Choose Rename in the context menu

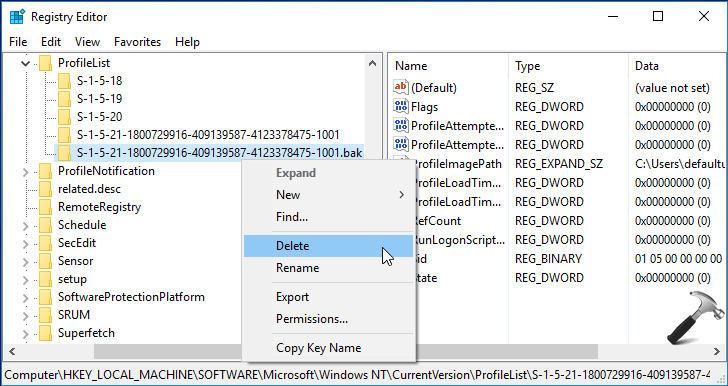coord(328,268)
